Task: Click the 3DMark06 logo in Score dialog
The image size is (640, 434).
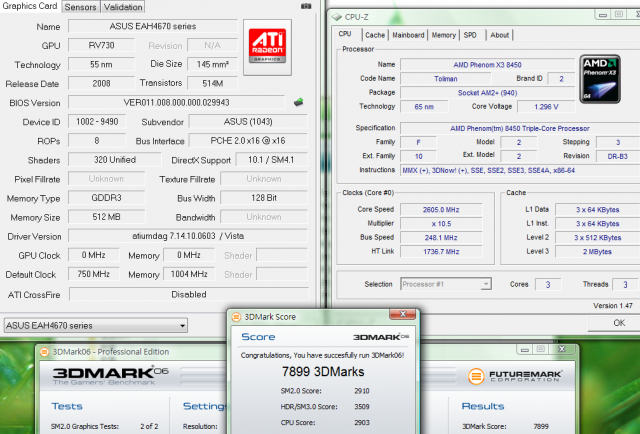Action: pyautogui.click(x=380, y=337)
